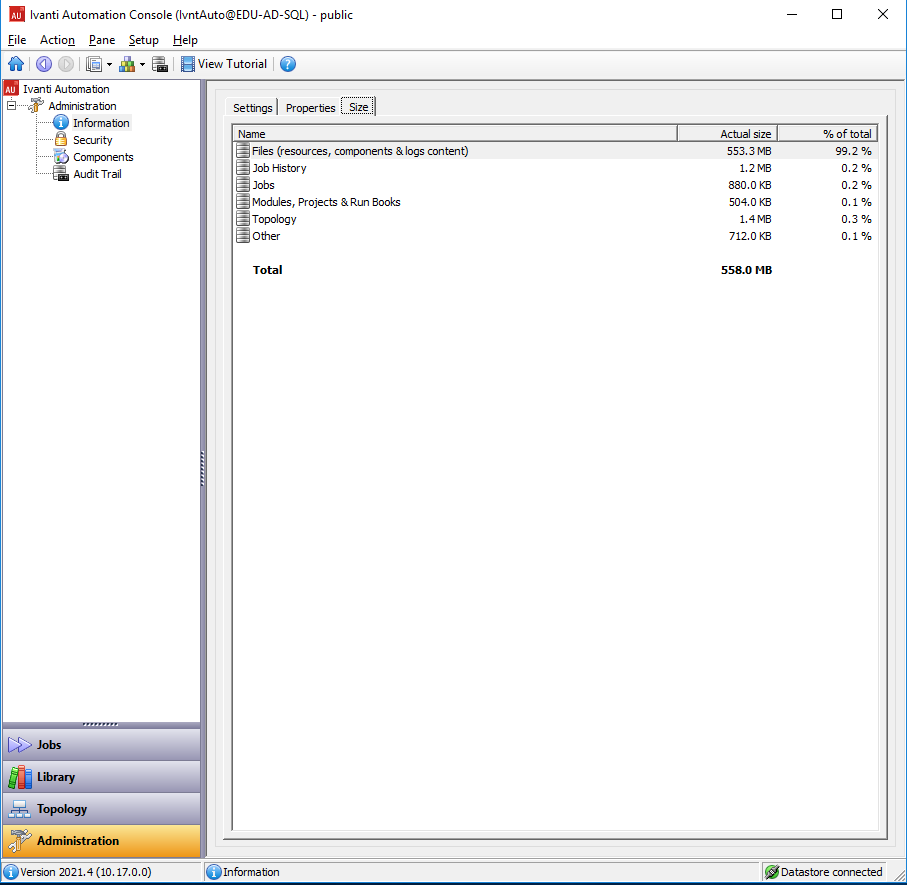907x885 pixels.
Task: Switch to the Properties tab
Action: pos(311,108)
